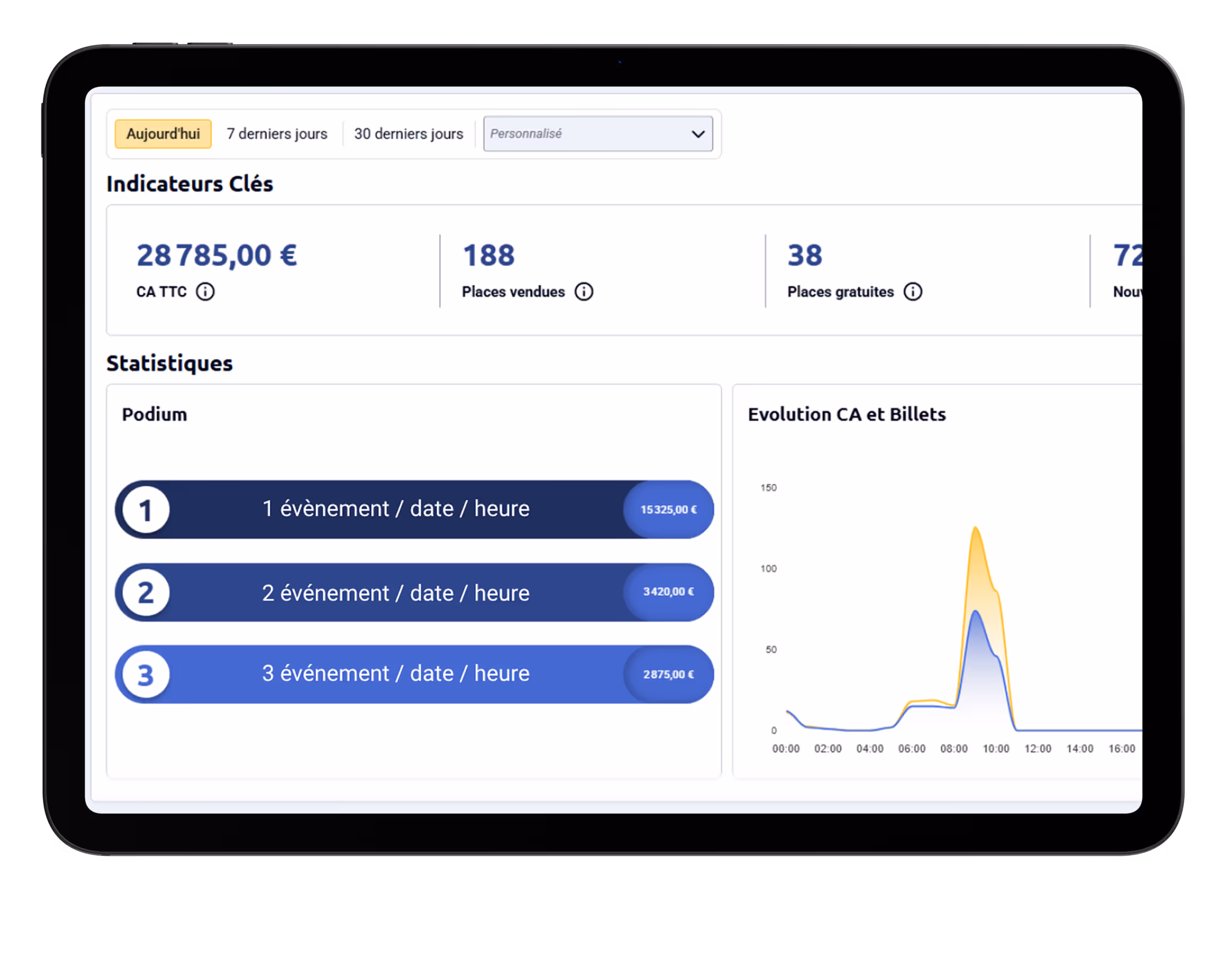Click the 15325,00 € amount badge
Viewport: 1232px width, 959px height.
click(x=668, y=510)
